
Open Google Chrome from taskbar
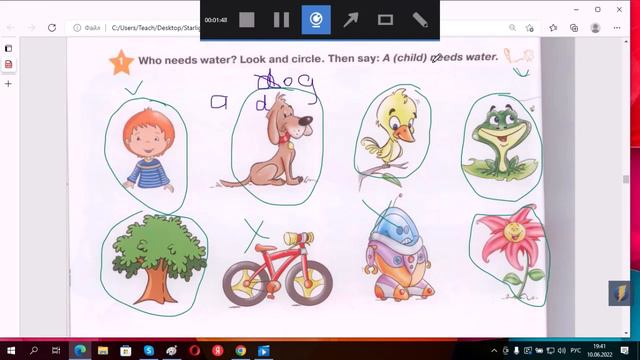tap(241, 351)
